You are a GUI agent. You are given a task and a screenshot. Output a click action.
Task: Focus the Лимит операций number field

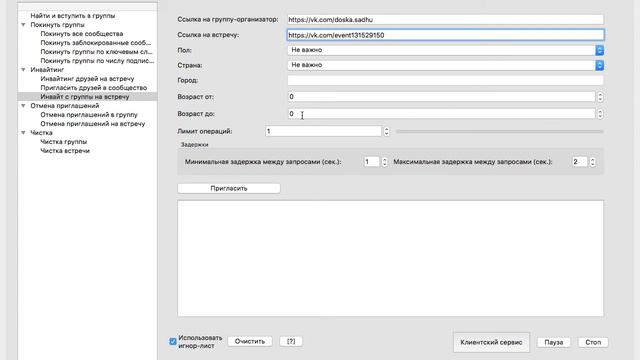click(323, 131)
